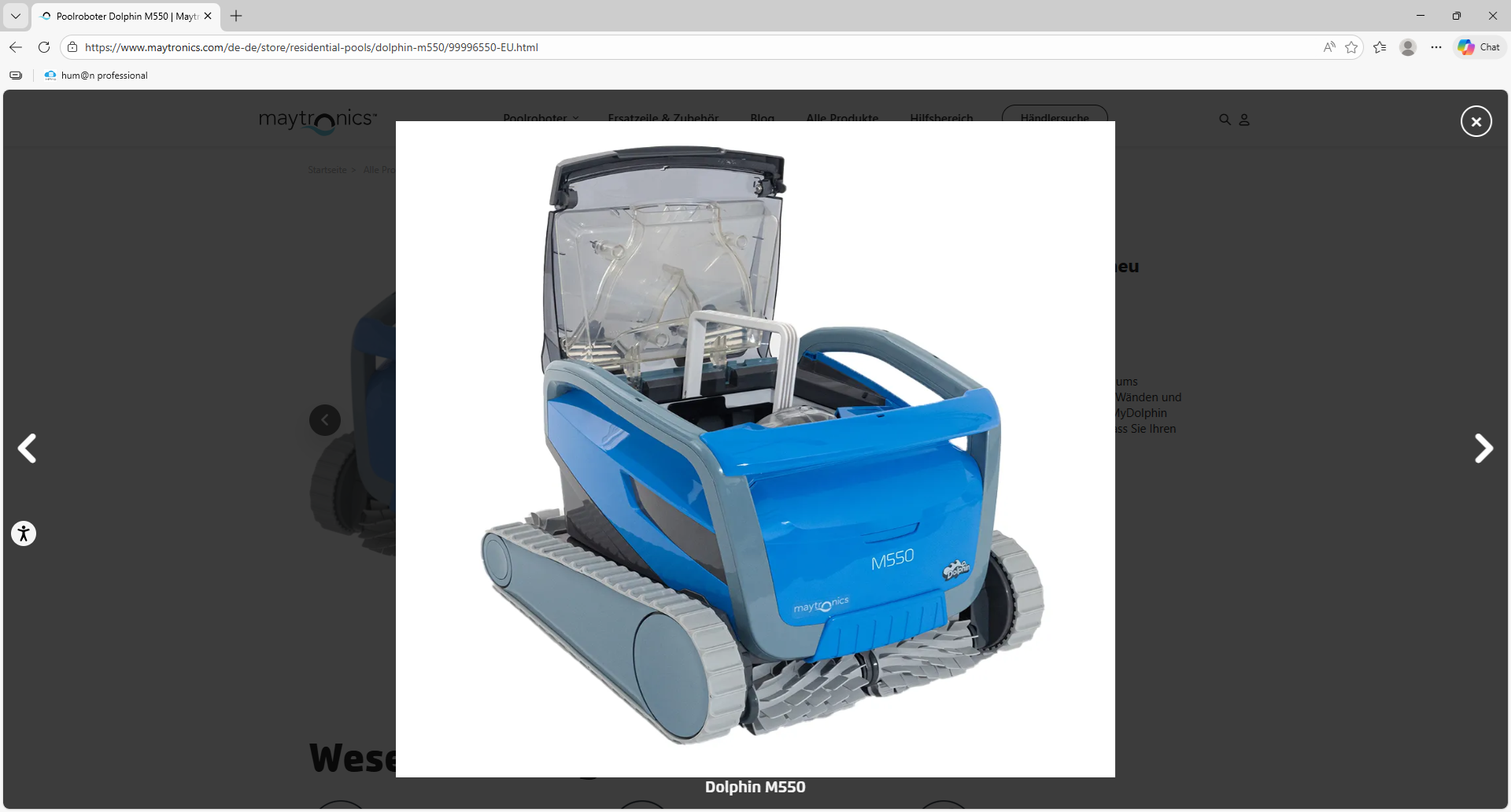Viewport: 1511px width, 812px height.
Task: Show the next product image
Action: (1483, 448)
